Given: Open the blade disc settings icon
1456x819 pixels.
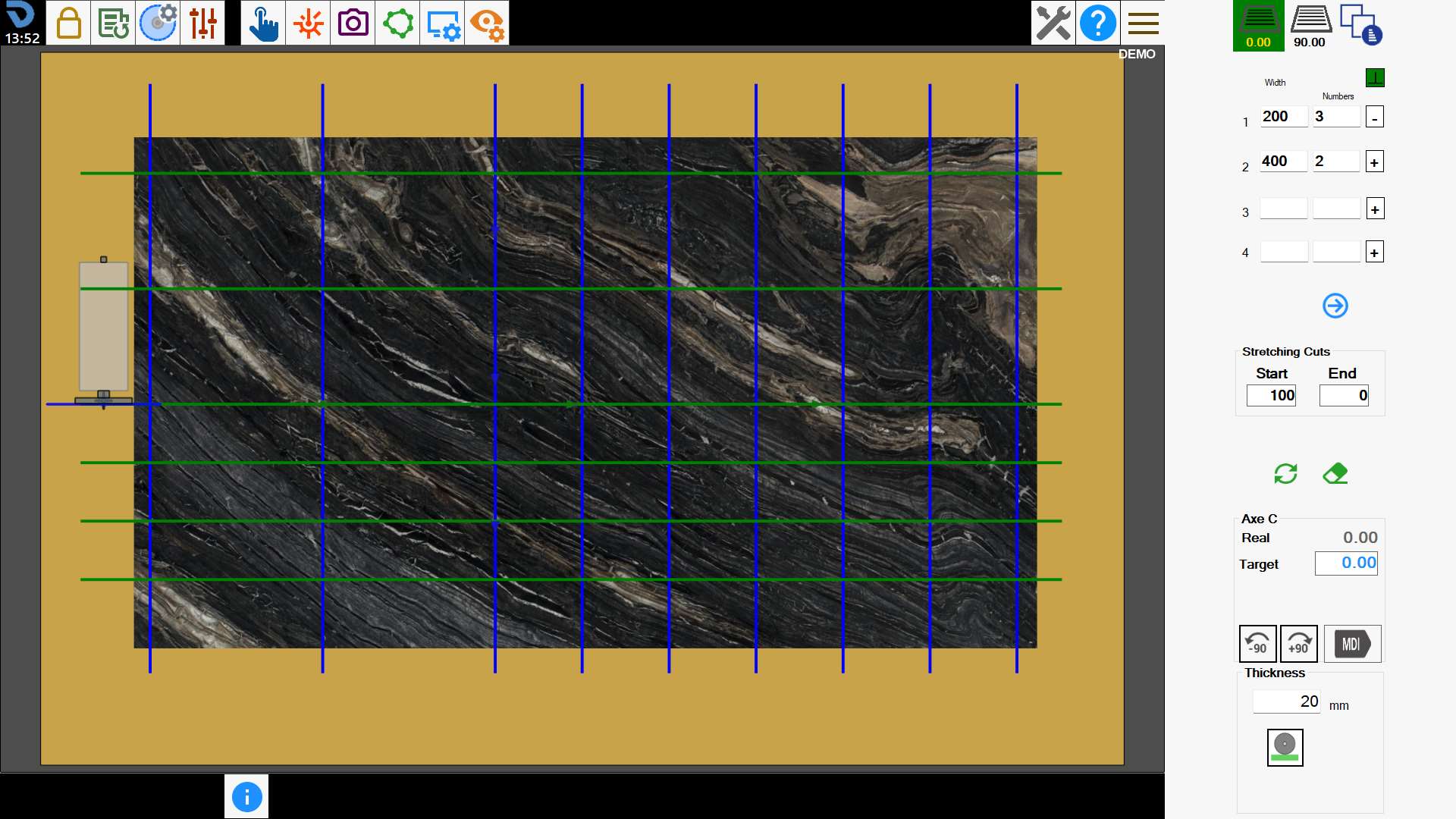Looking at the screenshot, I should click(158, 23).
